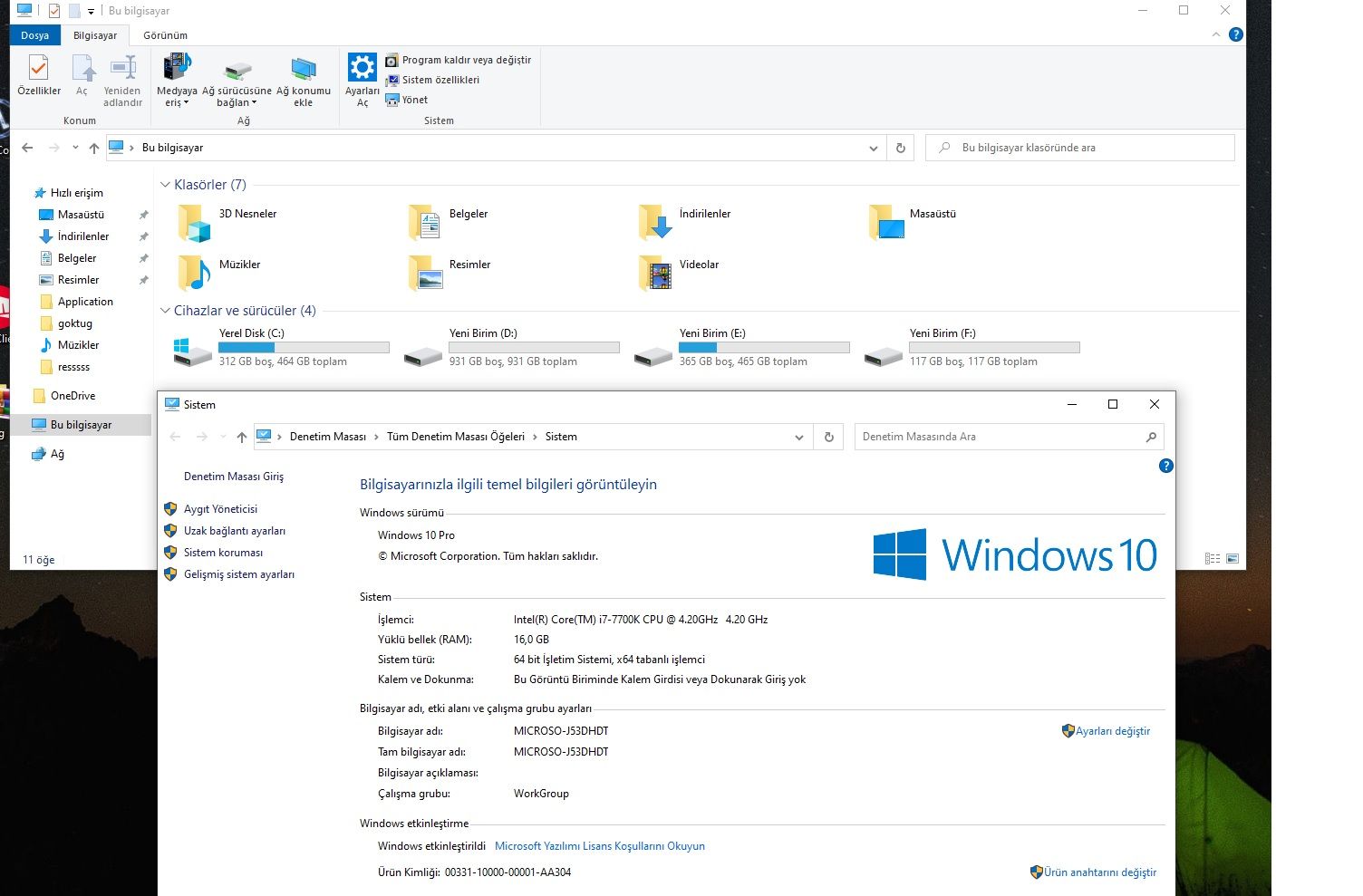
Task: Click the Explorer back arrow
Action: 27,148
